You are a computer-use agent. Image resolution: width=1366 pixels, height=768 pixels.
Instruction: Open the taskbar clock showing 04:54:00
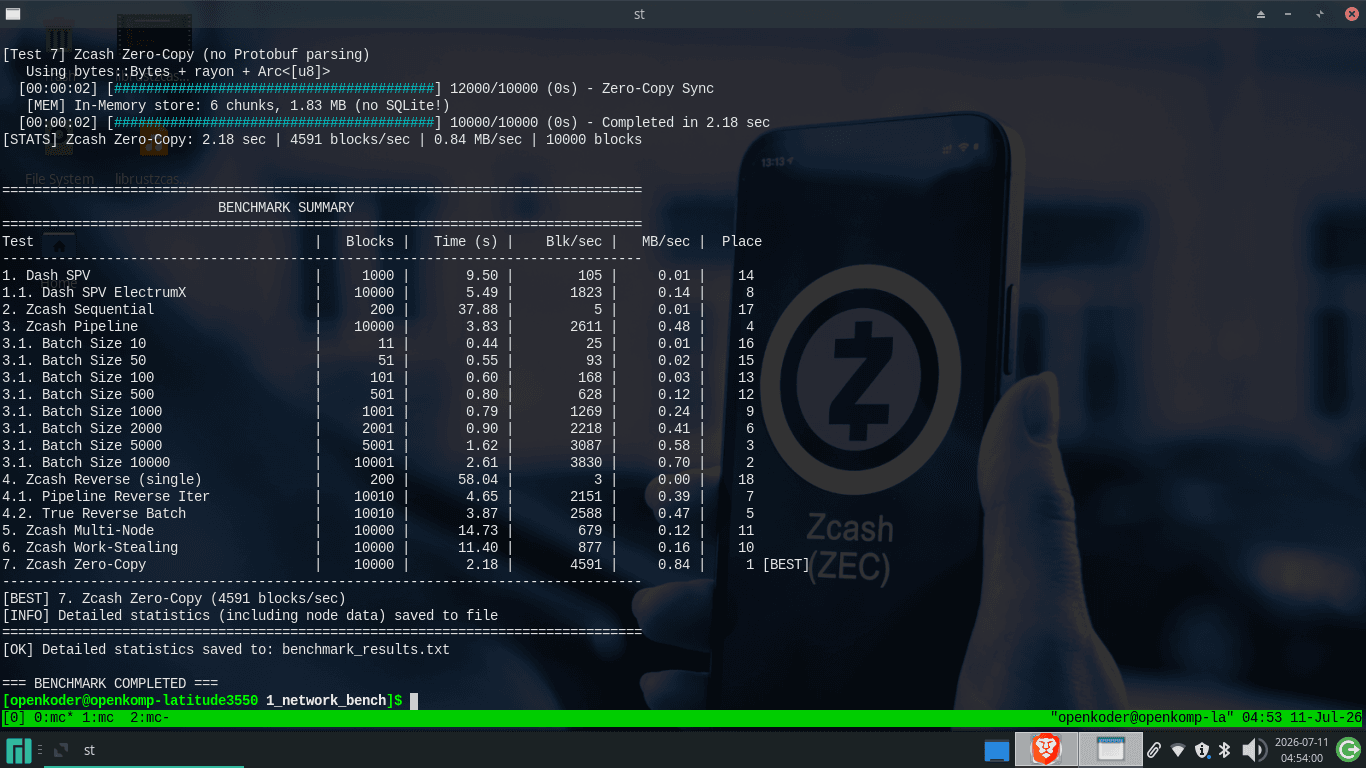click(1301, 750)
